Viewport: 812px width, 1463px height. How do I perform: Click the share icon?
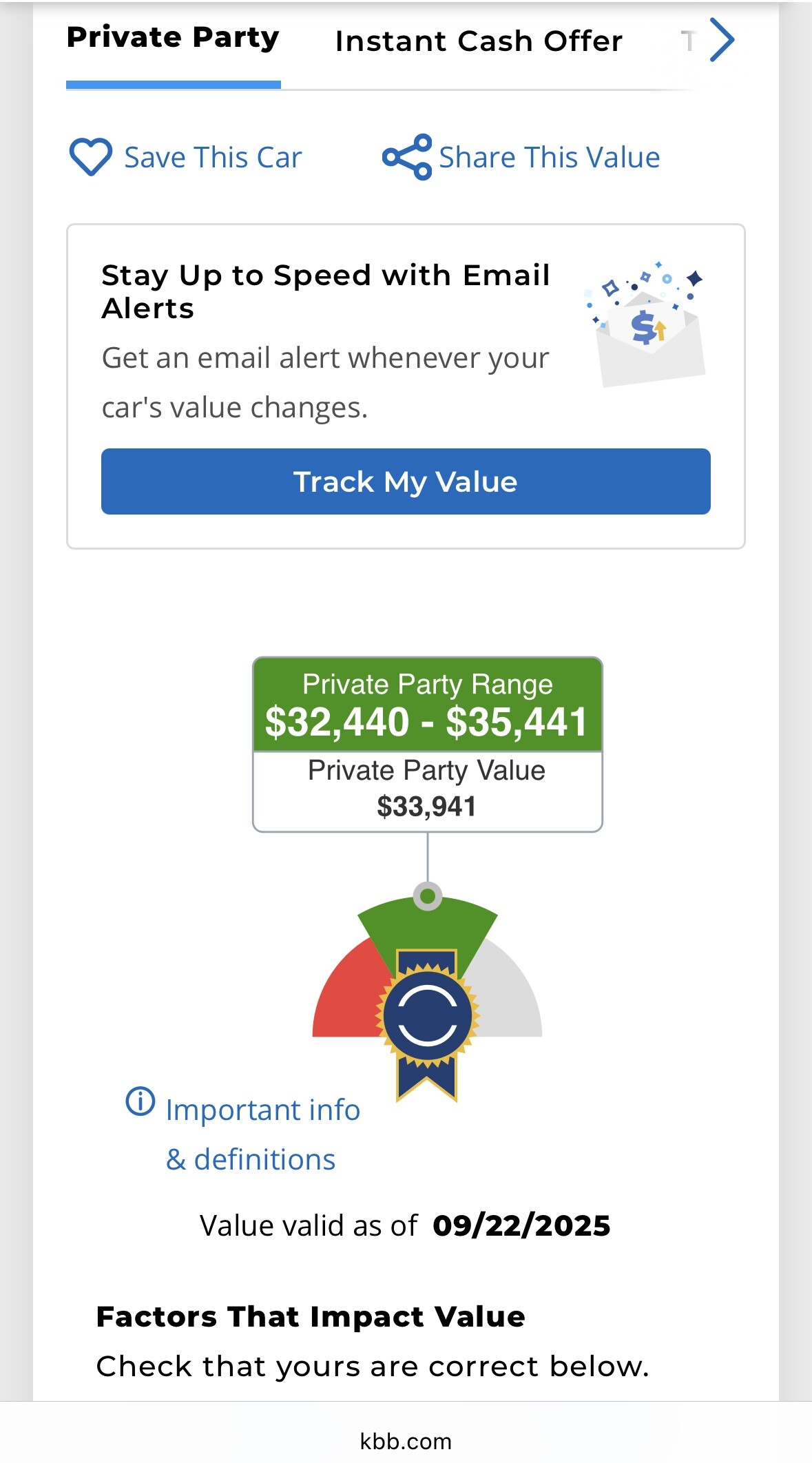tap(407, 157)
